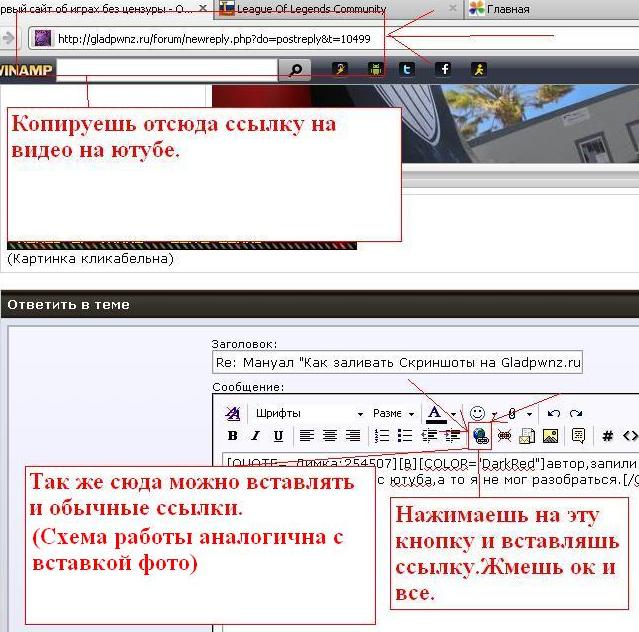Image resolution: width=639 pixels, height=632 pixels.
Task: Click the Insert Link globe icon
Action: point(480,436)
